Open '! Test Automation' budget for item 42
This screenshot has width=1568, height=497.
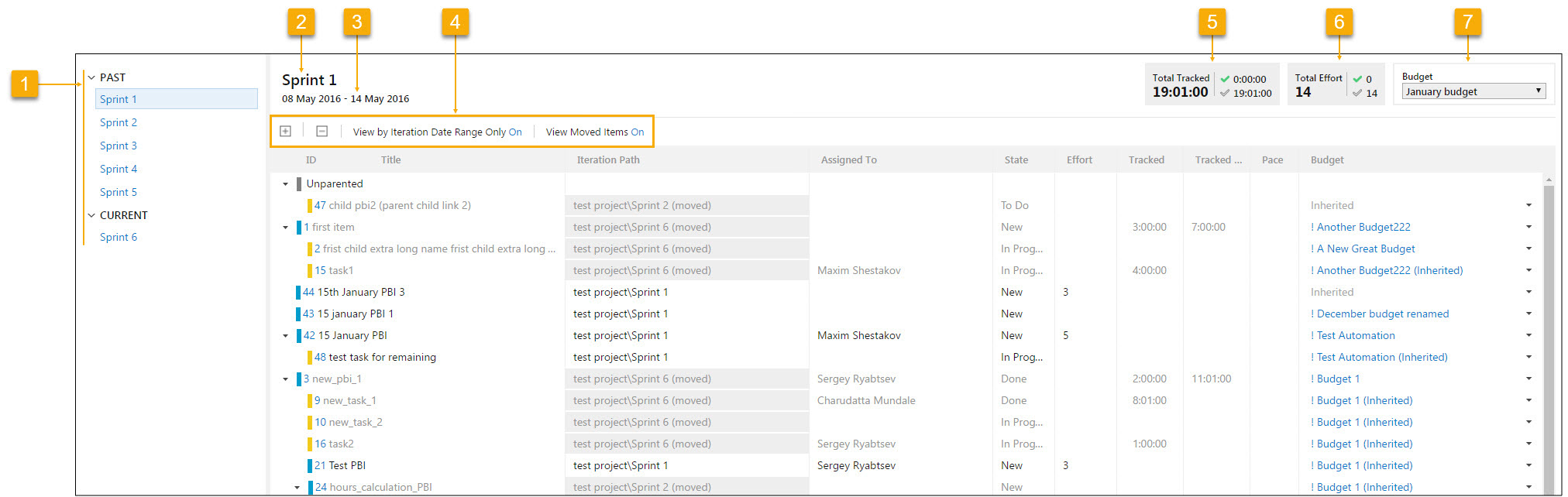pyautogui.click(x=1353, y=335)
